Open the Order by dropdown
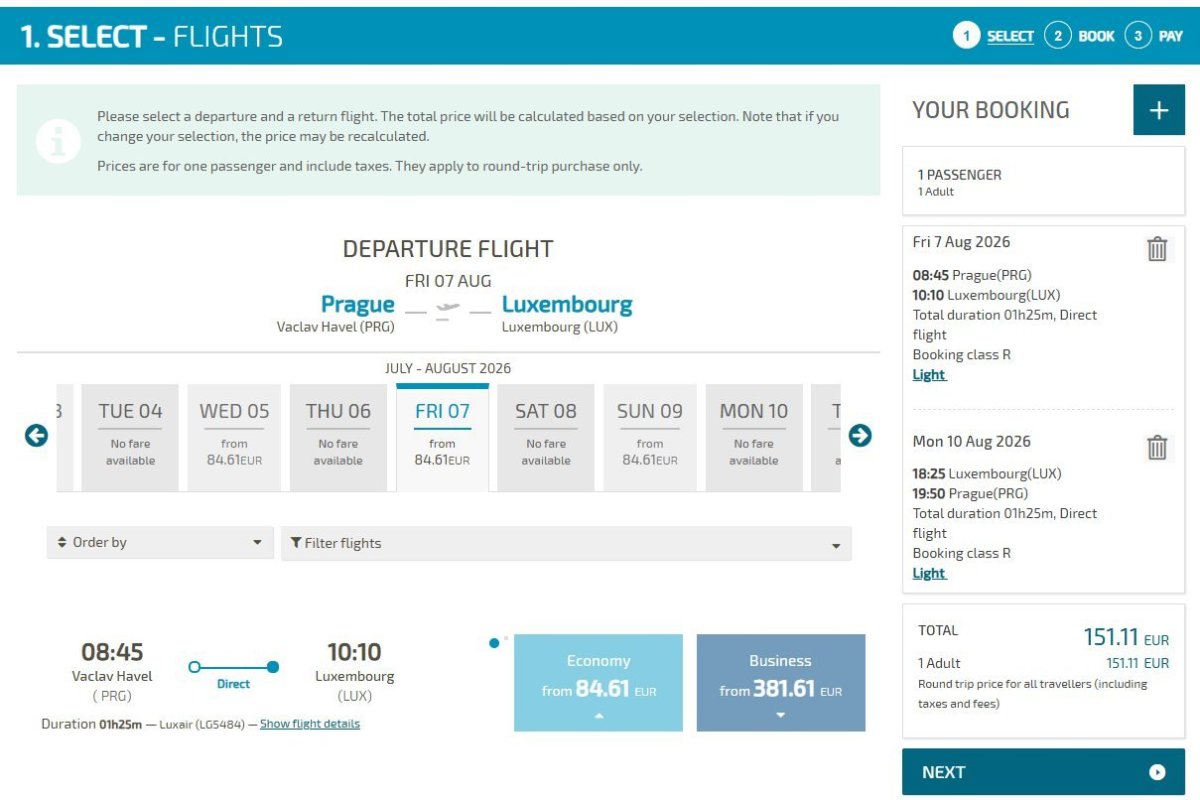Image resolution: width=1200 pixels, height=800 pixels. 160,543
